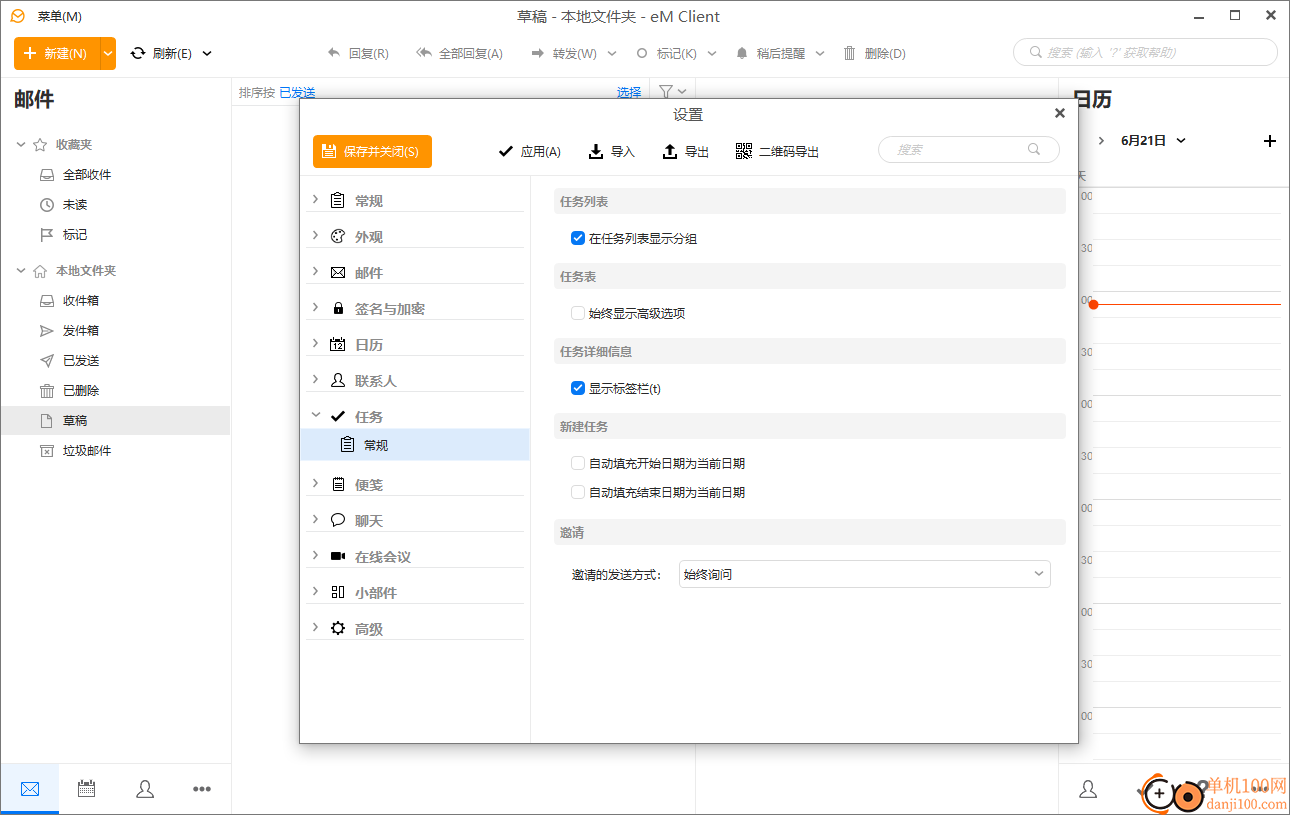Select the 小部件 widgets icon
Screen dimensions: 1290x815
tap(338, 592)
